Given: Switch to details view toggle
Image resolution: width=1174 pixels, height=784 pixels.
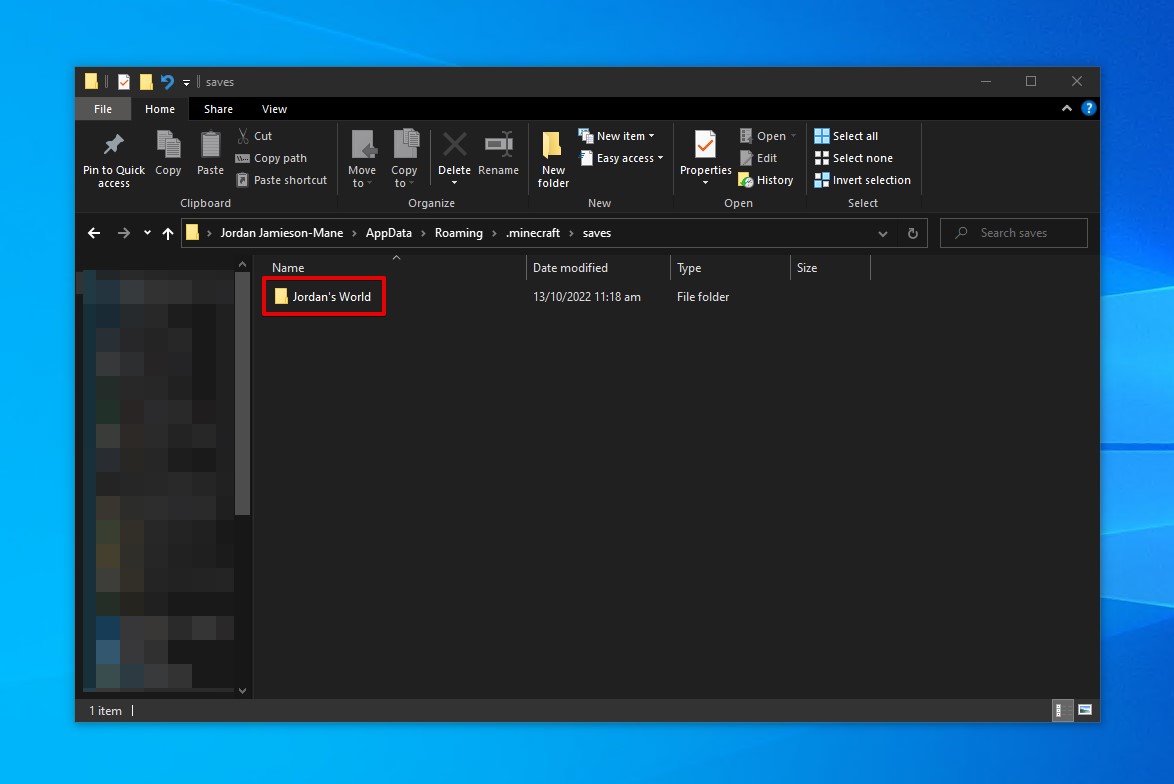Looking at the screenshot, I should 1062,710.
